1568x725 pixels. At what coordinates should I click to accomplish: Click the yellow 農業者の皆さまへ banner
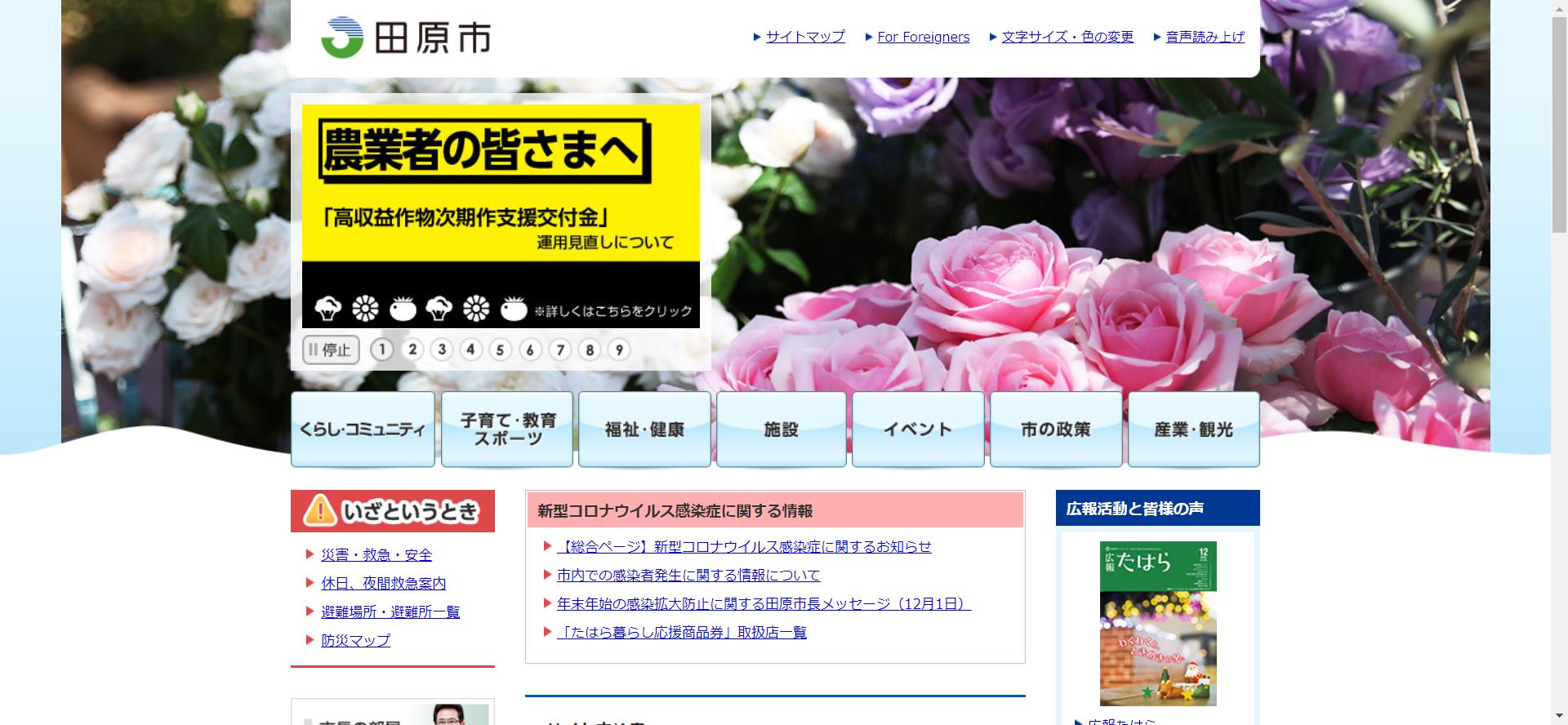[x=501, y=216]
